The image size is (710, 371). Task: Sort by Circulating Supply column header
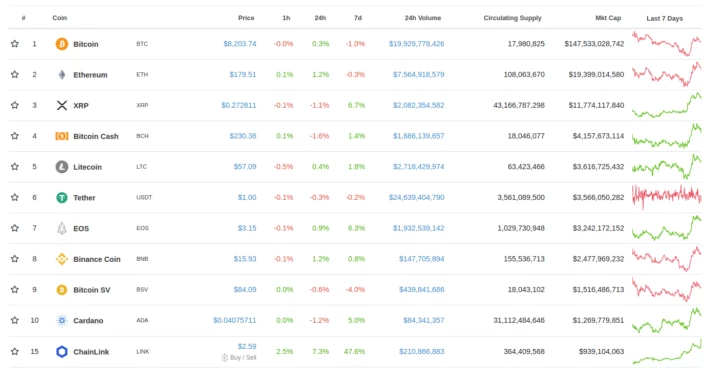513,18
